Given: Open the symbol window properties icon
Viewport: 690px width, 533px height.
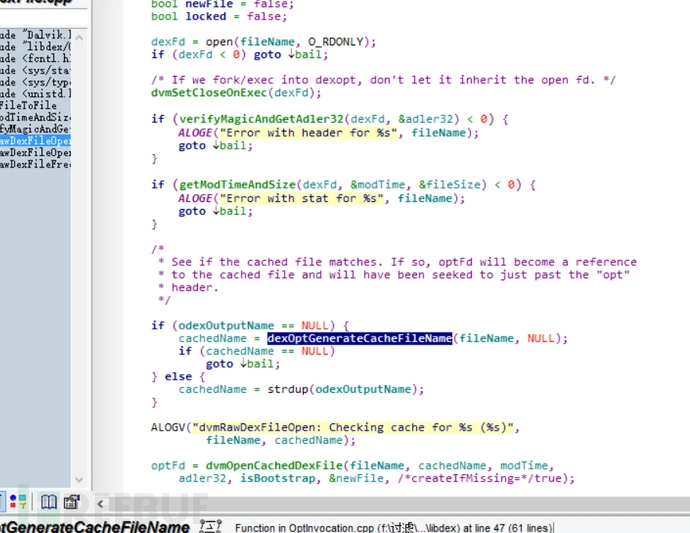Looking at the screenshot, I should click(x=72, y=502).
